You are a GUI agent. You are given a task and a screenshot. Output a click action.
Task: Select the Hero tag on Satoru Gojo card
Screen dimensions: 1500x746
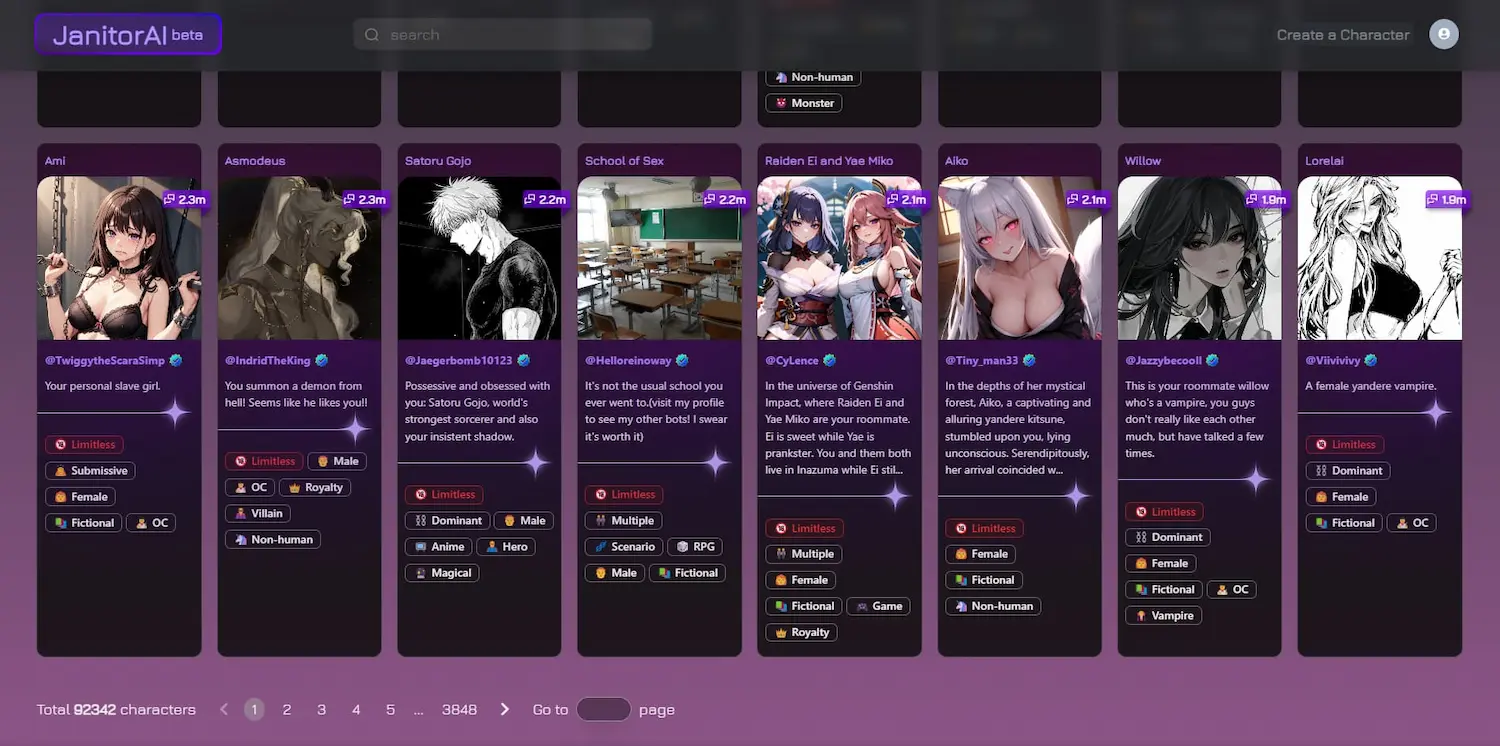[x=506, y=547]
